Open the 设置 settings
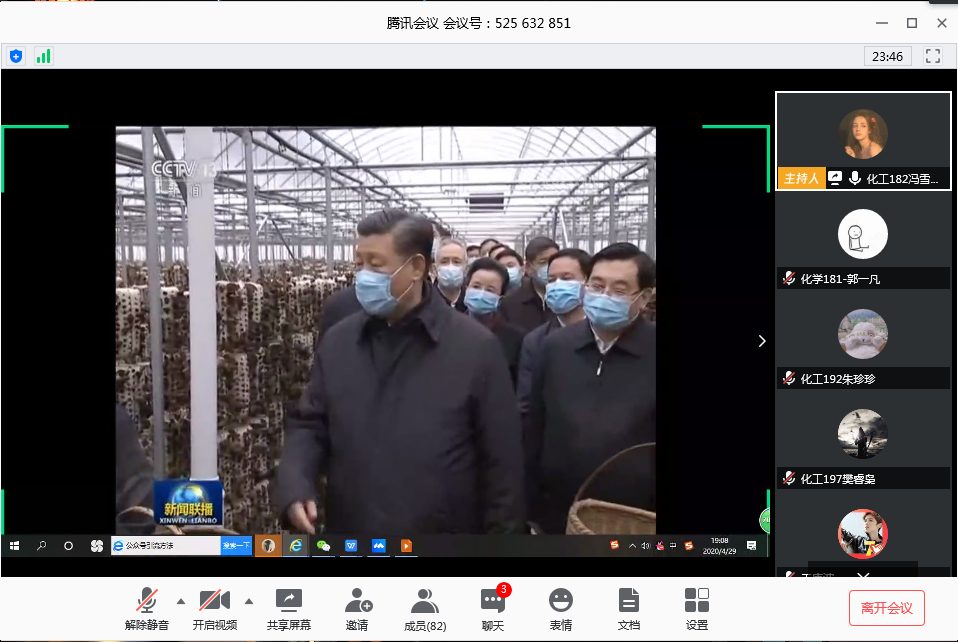 coord(697,609)
